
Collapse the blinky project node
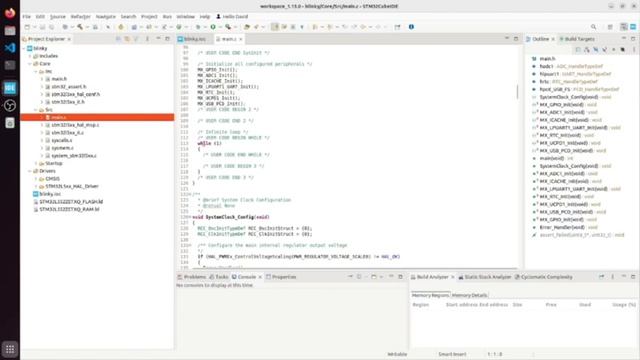(24, 49)
